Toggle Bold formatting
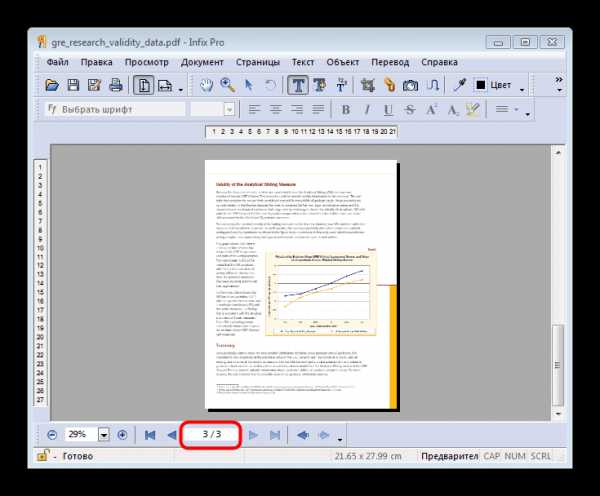 (346, 110)
